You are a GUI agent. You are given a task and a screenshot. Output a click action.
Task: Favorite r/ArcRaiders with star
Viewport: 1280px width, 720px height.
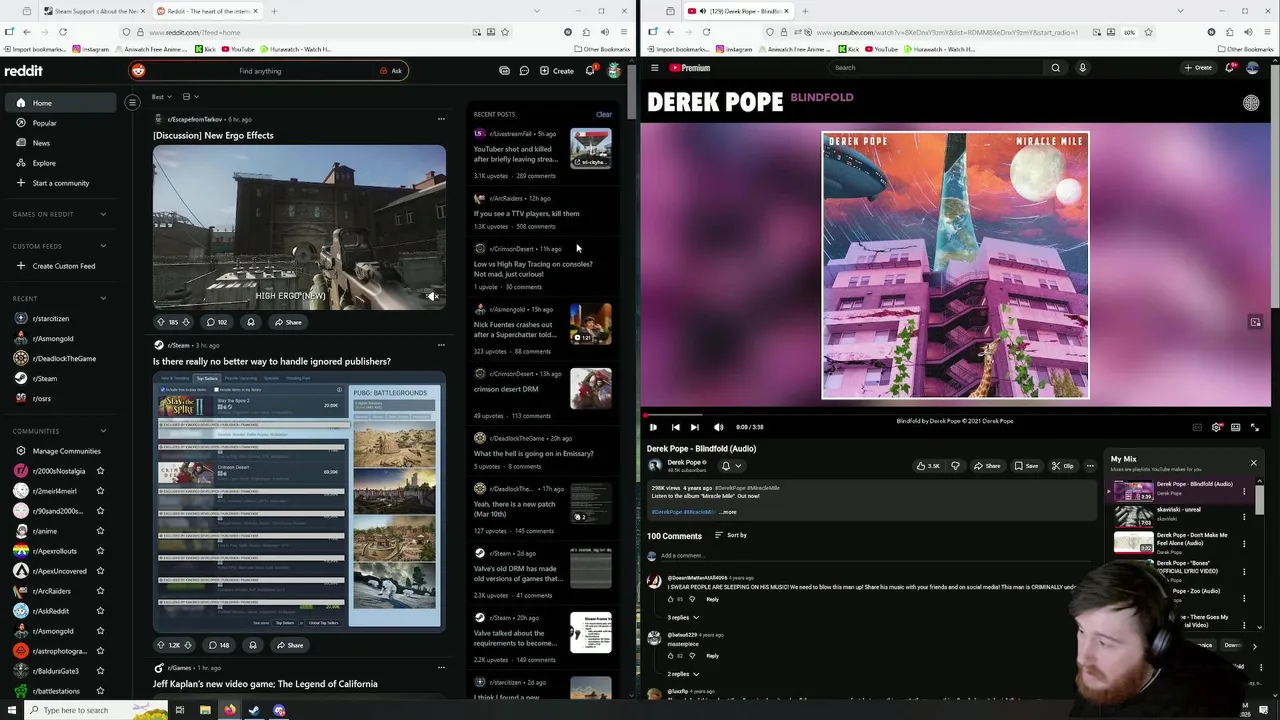(x=100, y=591)
